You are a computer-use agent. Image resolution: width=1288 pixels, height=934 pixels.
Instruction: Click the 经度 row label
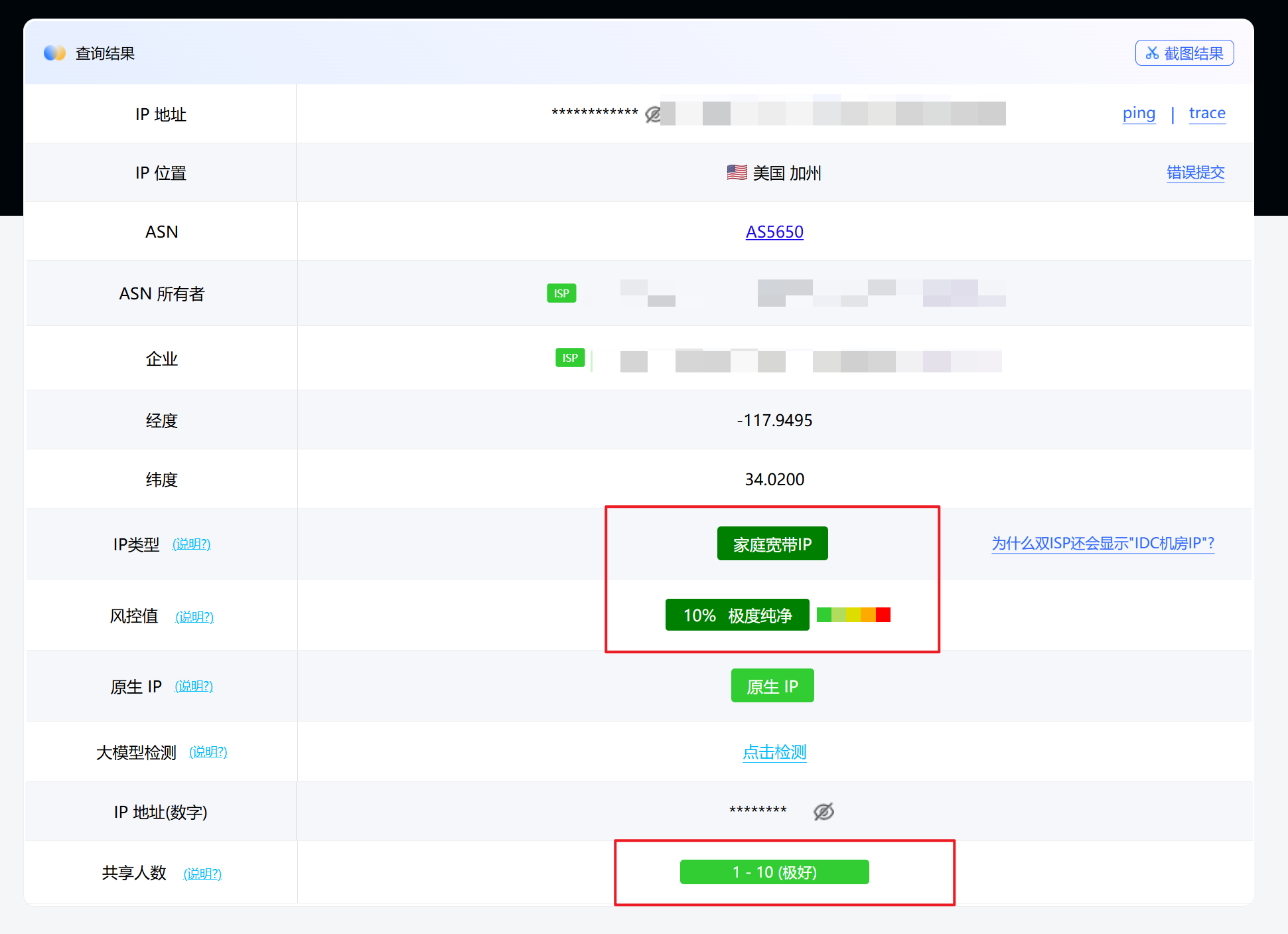click(161, 420)
